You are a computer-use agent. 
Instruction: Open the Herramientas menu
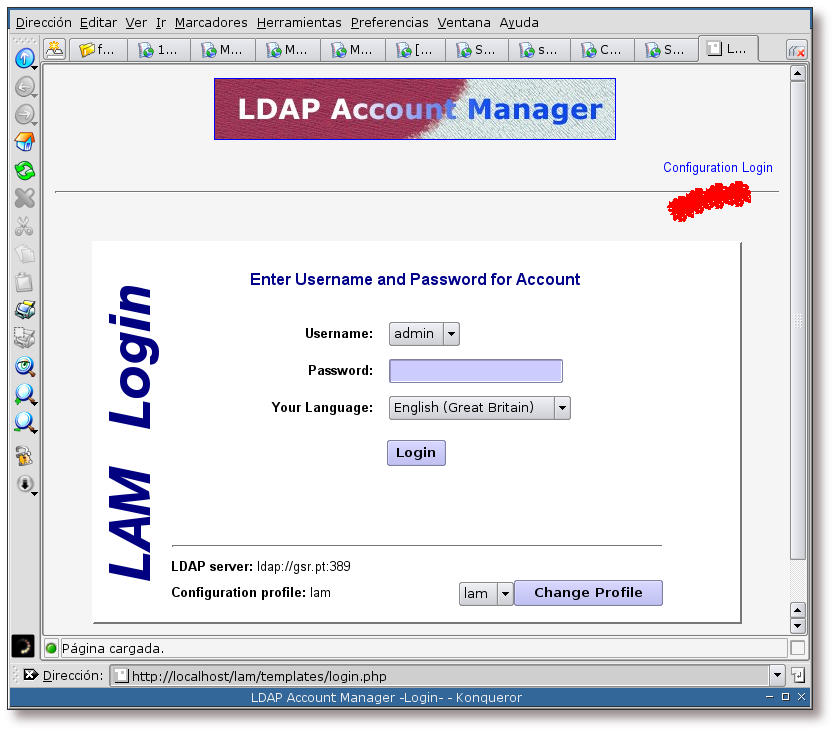pyautogui.click(x=298, y=22)
